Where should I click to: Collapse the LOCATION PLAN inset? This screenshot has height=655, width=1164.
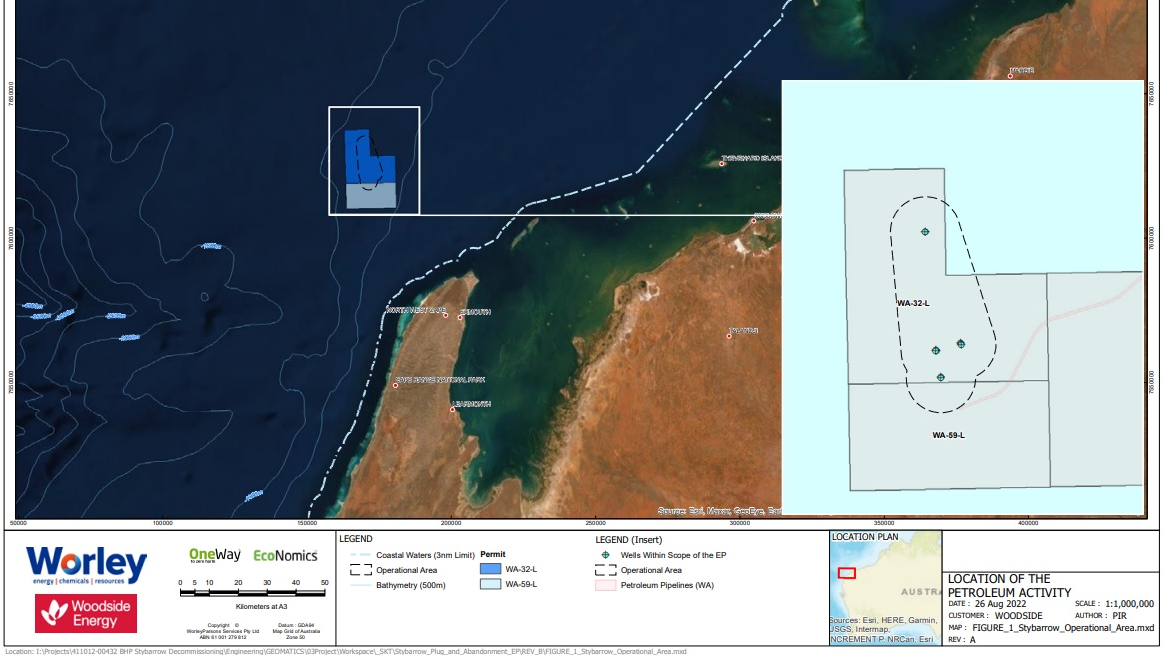point(867,536)
